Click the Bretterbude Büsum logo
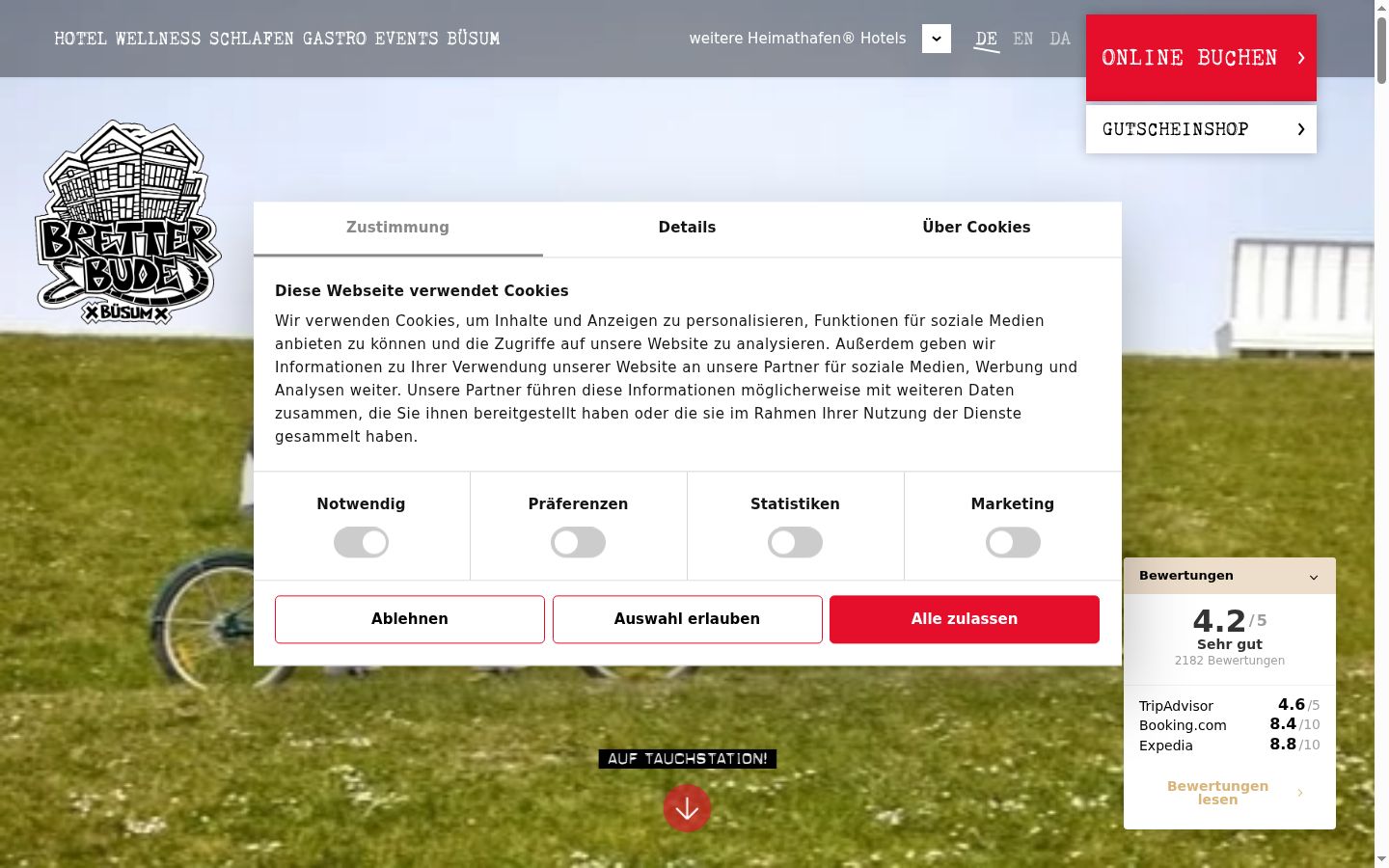 pyautogui.click(x=128, y=223)
